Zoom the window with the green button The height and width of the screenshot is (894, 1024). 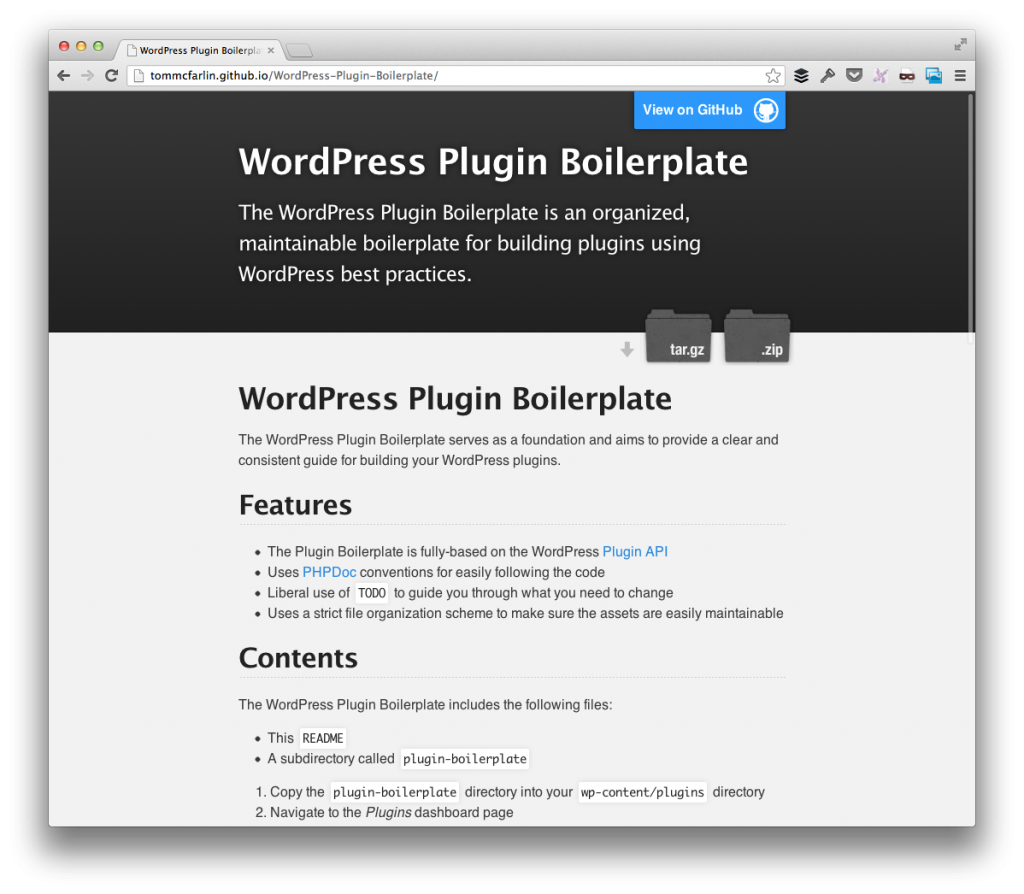coord(98,46)
